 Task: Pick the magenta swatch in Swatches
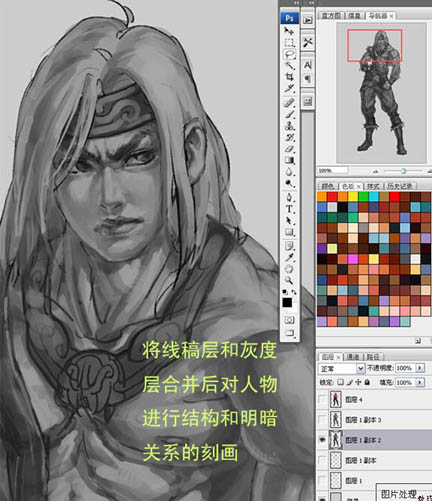coord(352,259)
